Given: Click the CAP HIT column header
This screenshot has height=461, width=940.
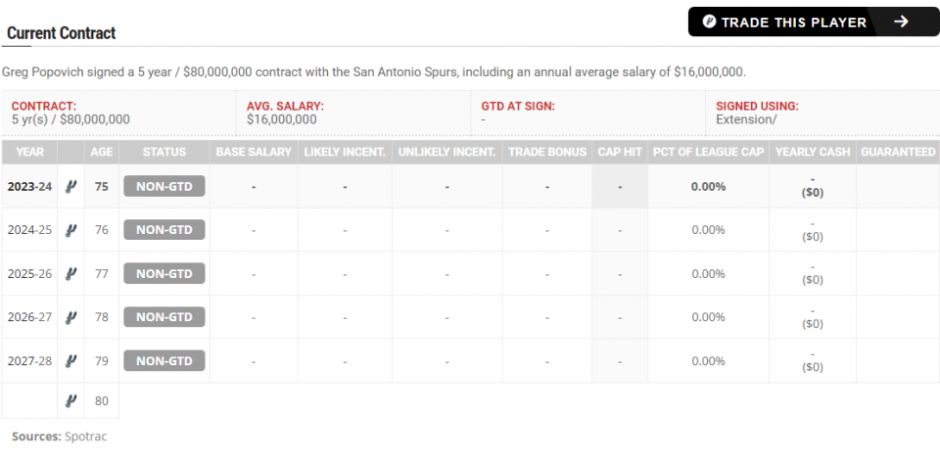Looking at the screenshot, I should click(620, 152).
